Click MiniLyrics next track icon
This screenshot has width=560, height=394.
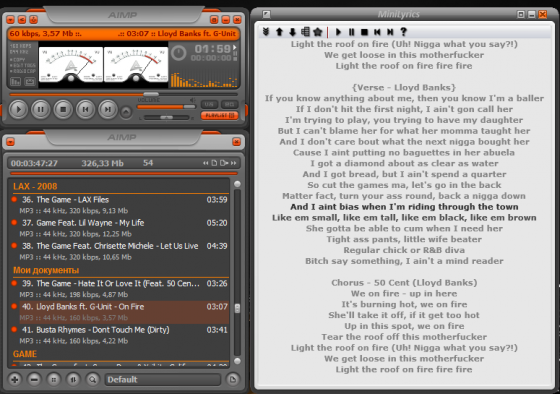coord(390,32)
